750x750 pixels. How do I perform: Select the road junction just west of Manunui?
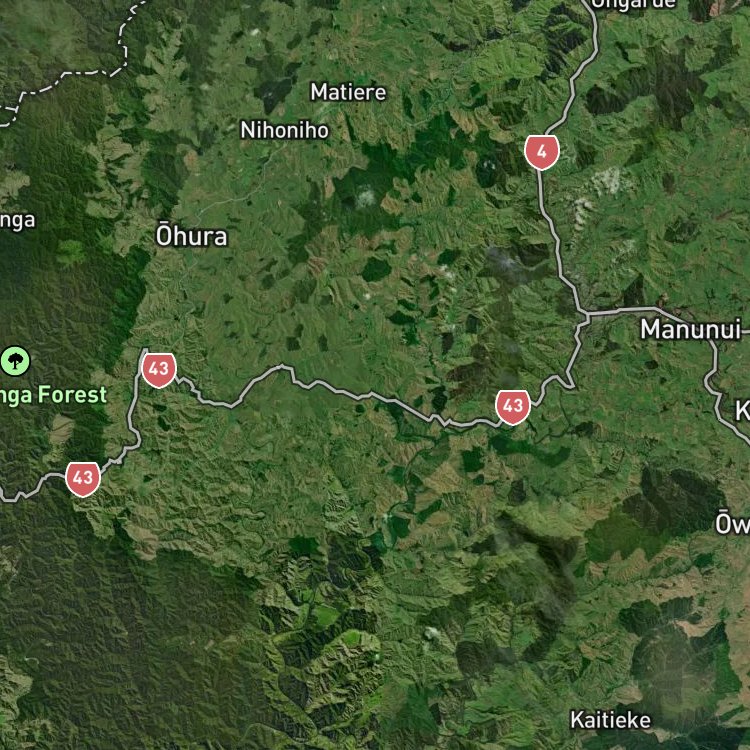pos(586,315)
